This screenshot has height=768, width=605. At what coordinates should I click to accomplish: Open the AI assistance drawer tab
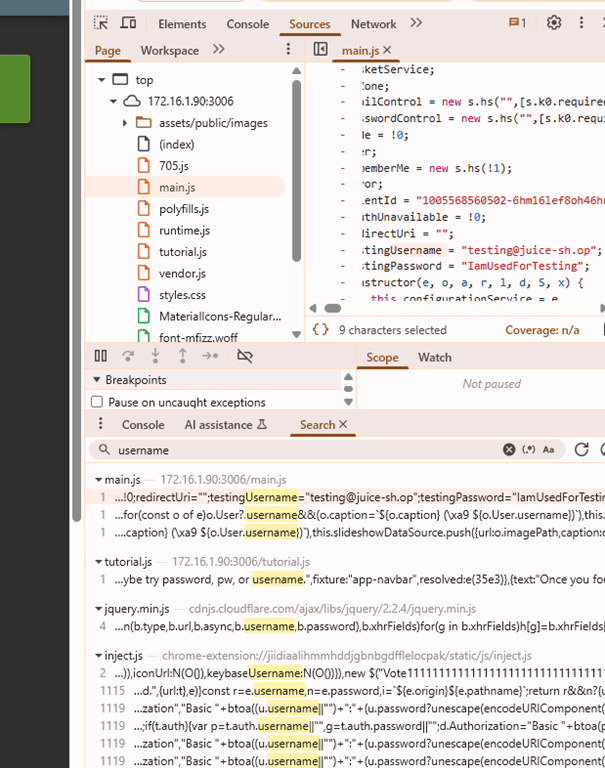[x=225, y=425]
